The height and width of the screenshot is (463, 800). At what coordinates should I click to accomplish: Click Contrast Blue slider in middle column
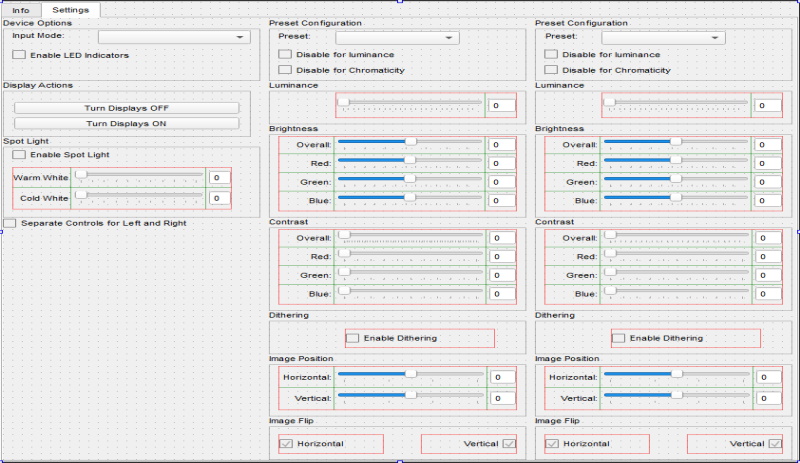coord(411,292)
